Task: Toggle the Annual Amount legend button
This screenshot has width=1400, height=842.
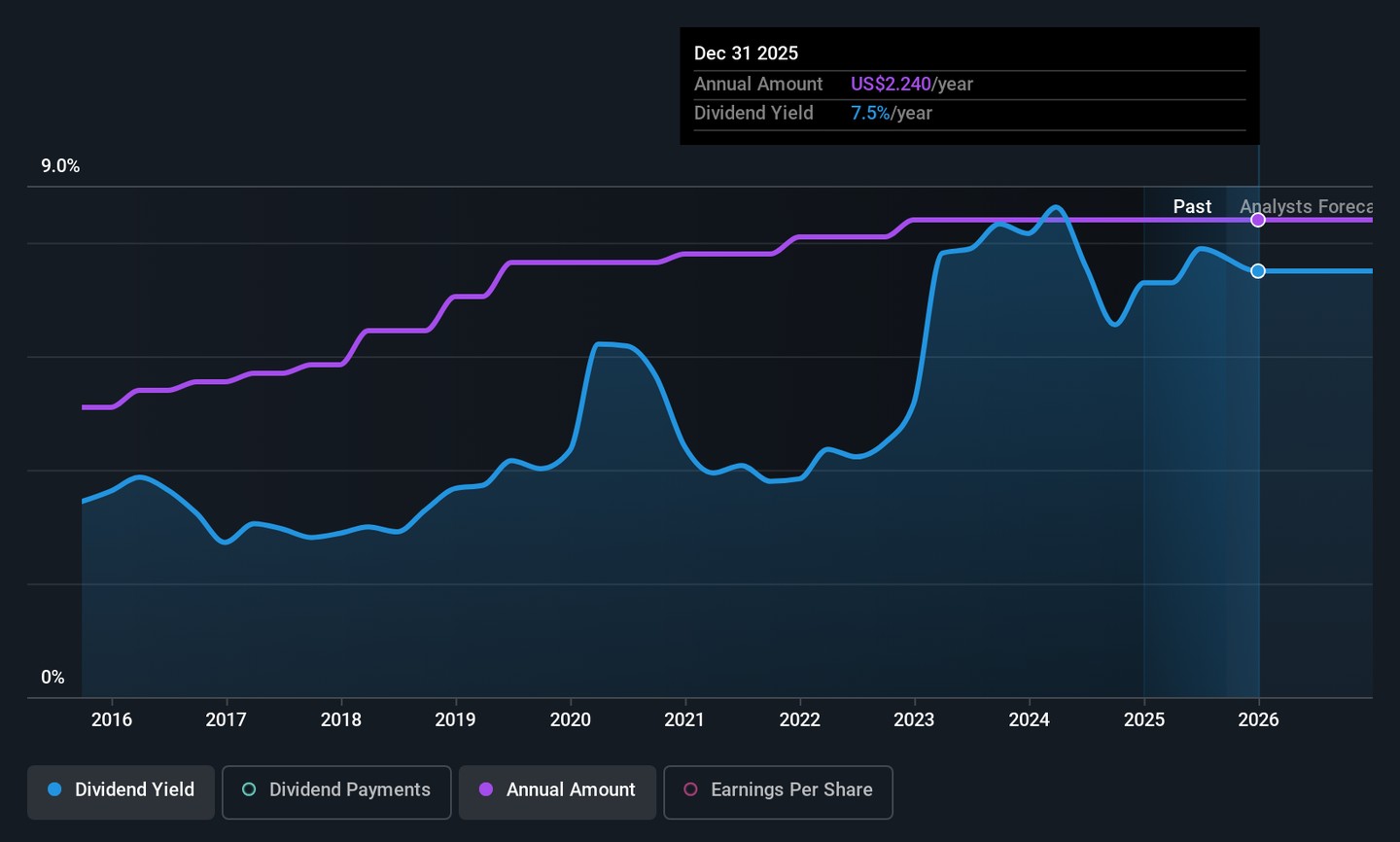Action: coord(557,790)
